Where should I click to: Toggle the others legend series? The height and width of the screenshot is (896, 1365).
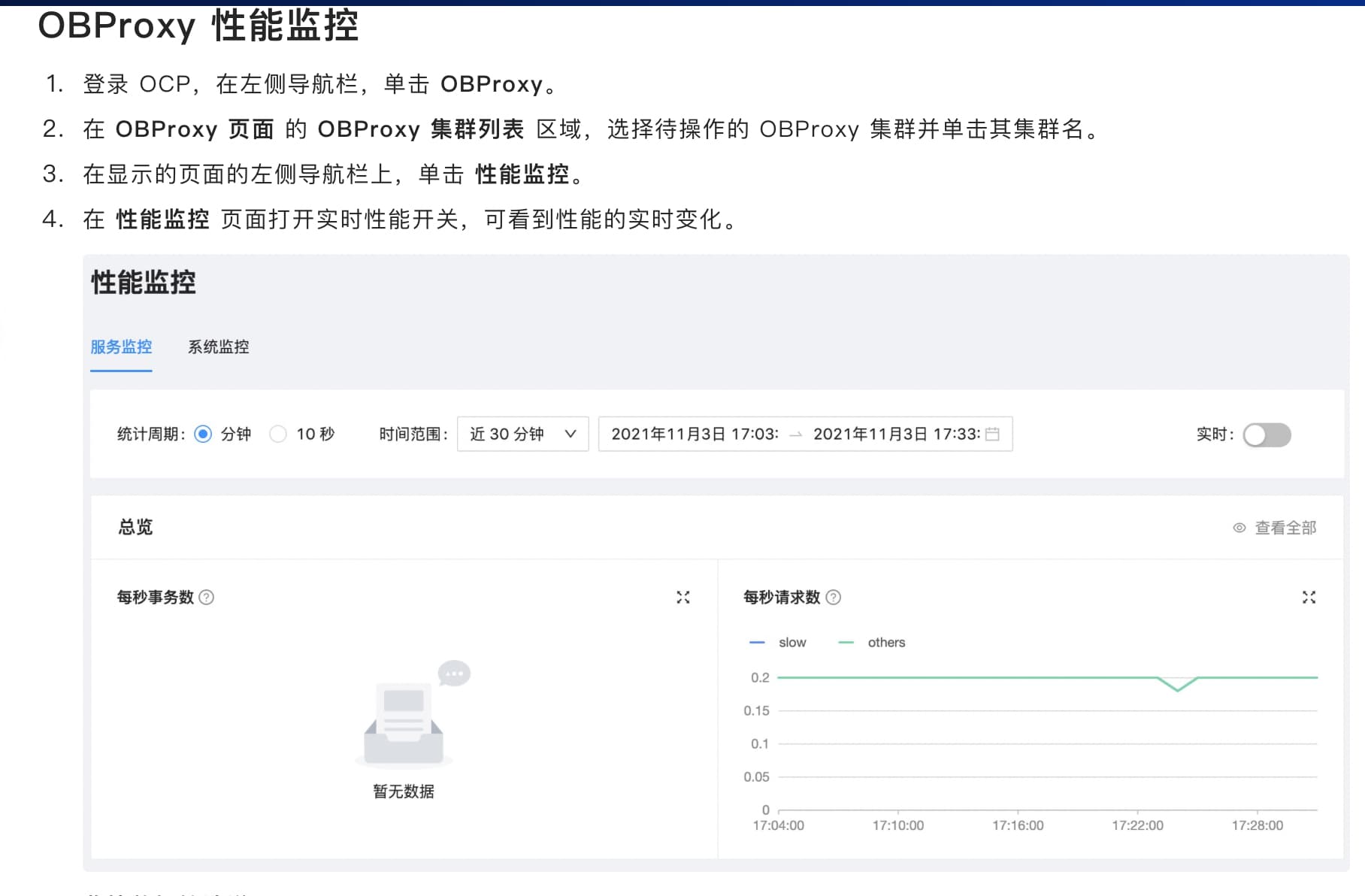[872, 642]
